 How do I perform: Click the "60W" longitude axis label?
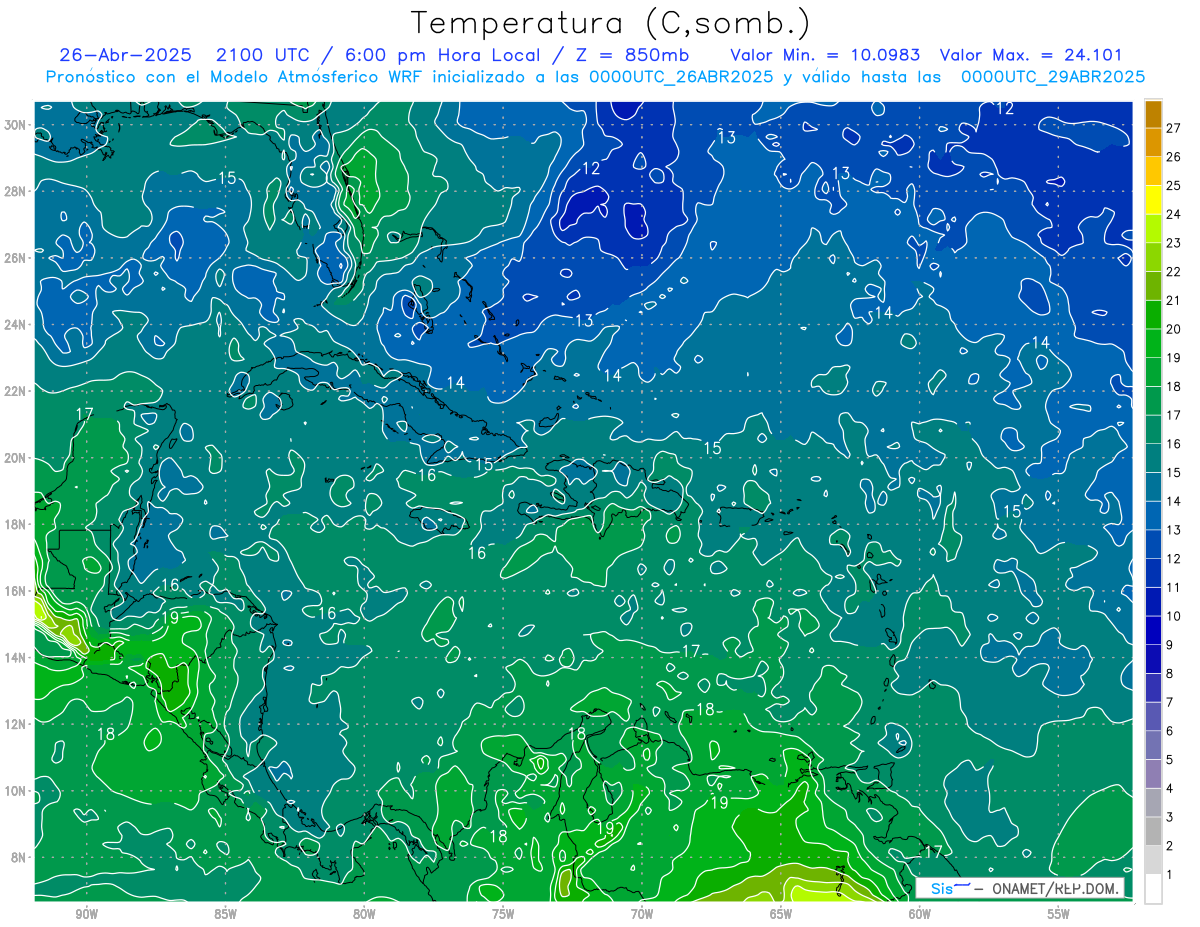[920, 914]
